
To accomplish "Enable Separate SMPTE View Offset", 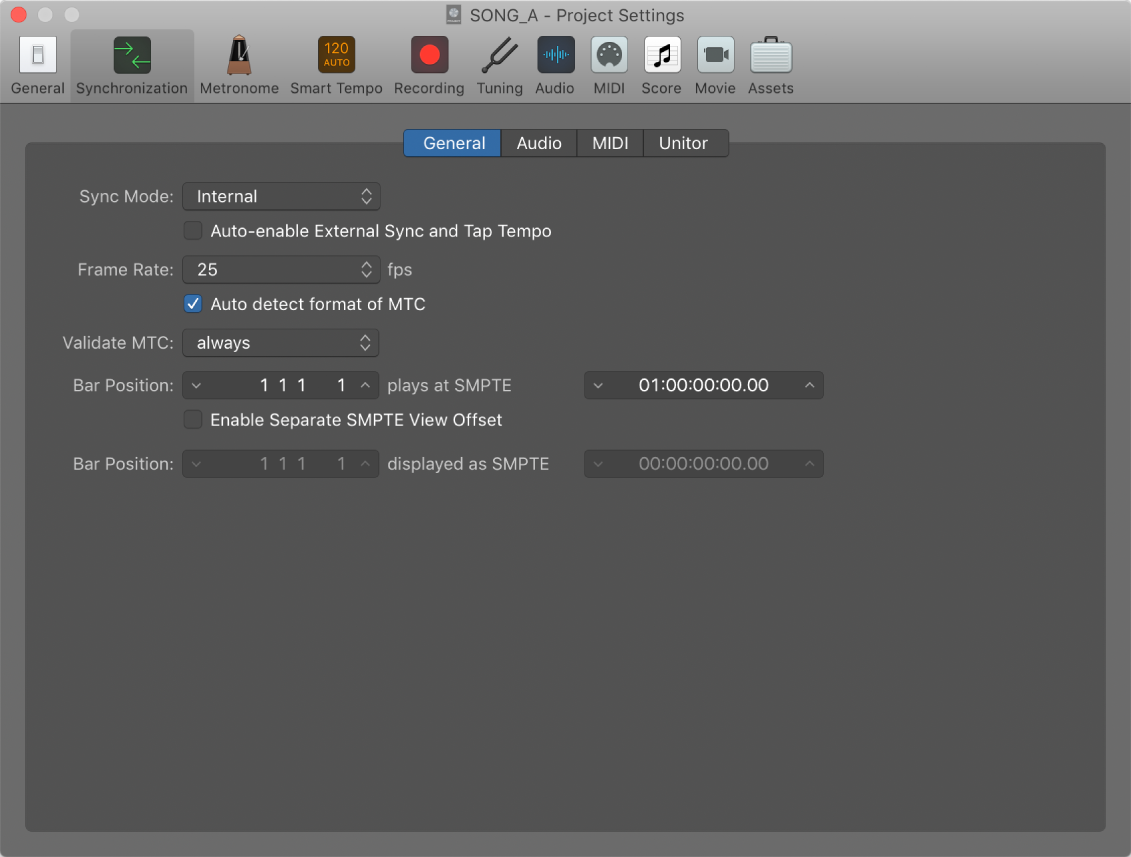I will pos(193,419).
